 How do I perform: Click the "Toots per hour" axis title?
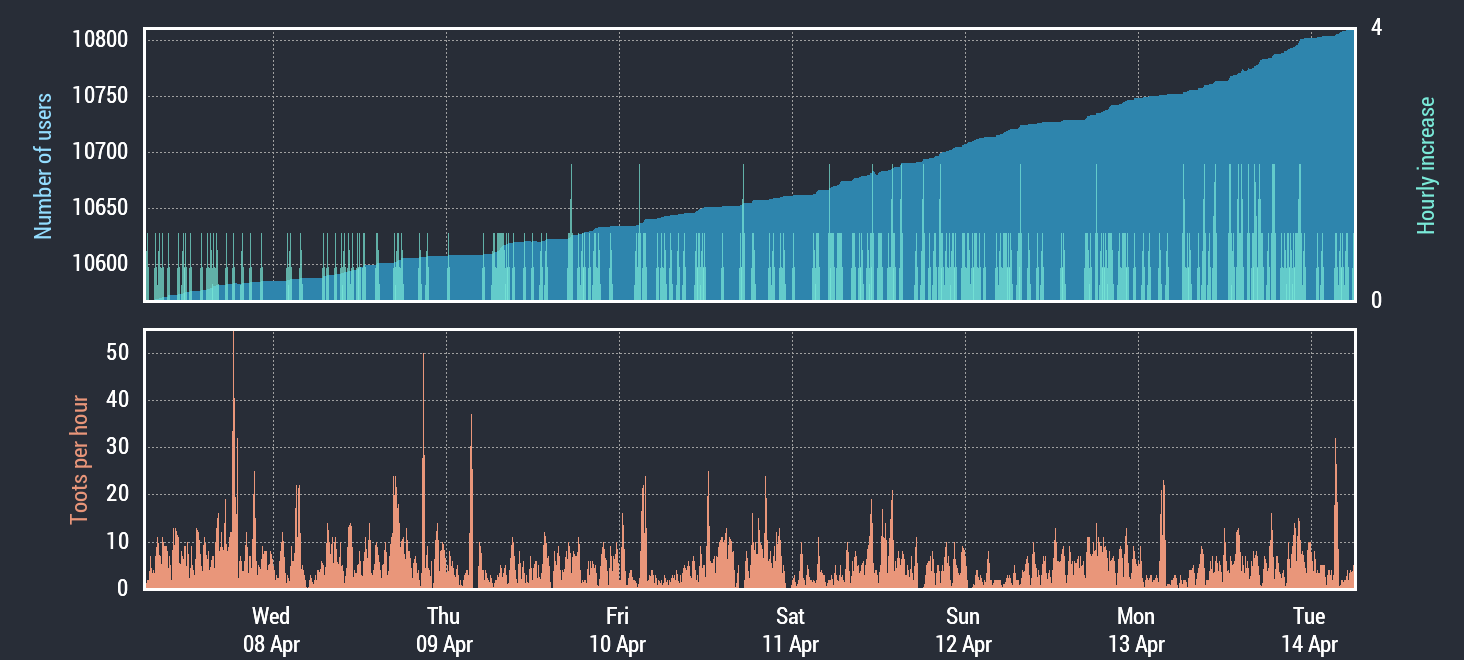pyautogui.click(x=79, y=460)
